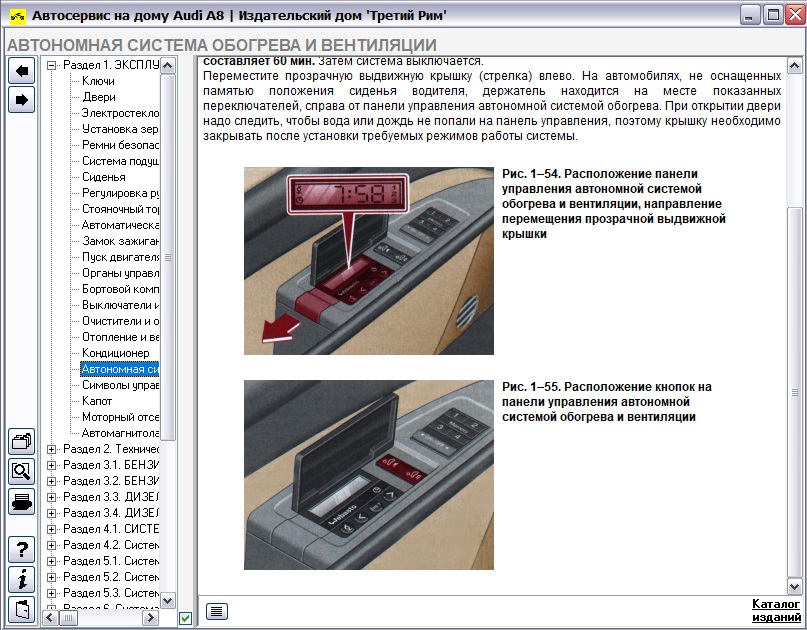Exit using the door icon
Image resolution: width=807 pixels, height=630 pixels.
point(22,609)
